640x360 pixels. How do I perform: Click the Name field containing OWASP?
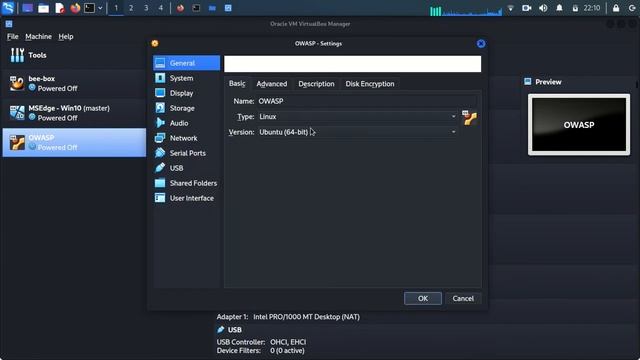(367, 101)
